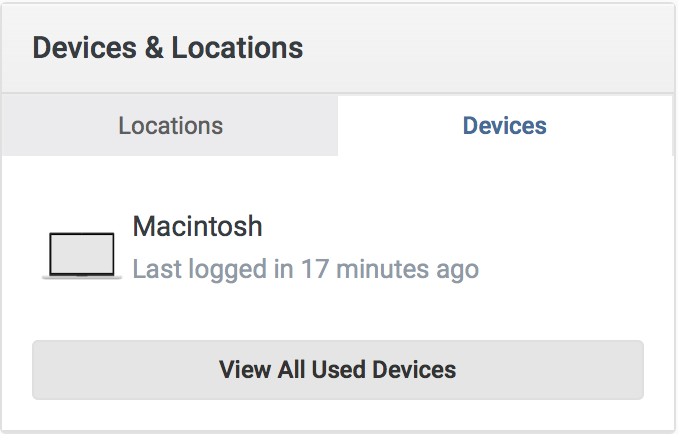The height and width of the screenshot is (434, 678).
Task: Open the full list of used devices
Action: point(338,370)
